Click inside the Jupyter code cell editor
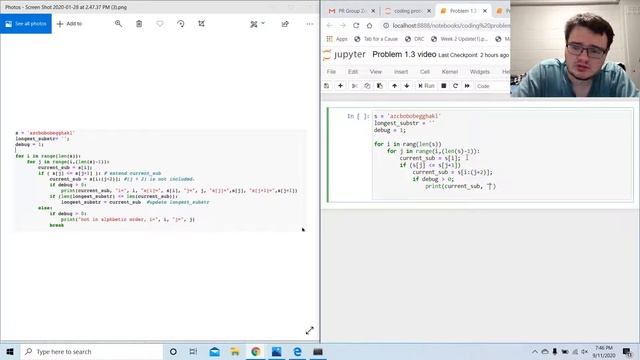The height and width of the screenshot is (360, 640). click(x=502, y=154)
